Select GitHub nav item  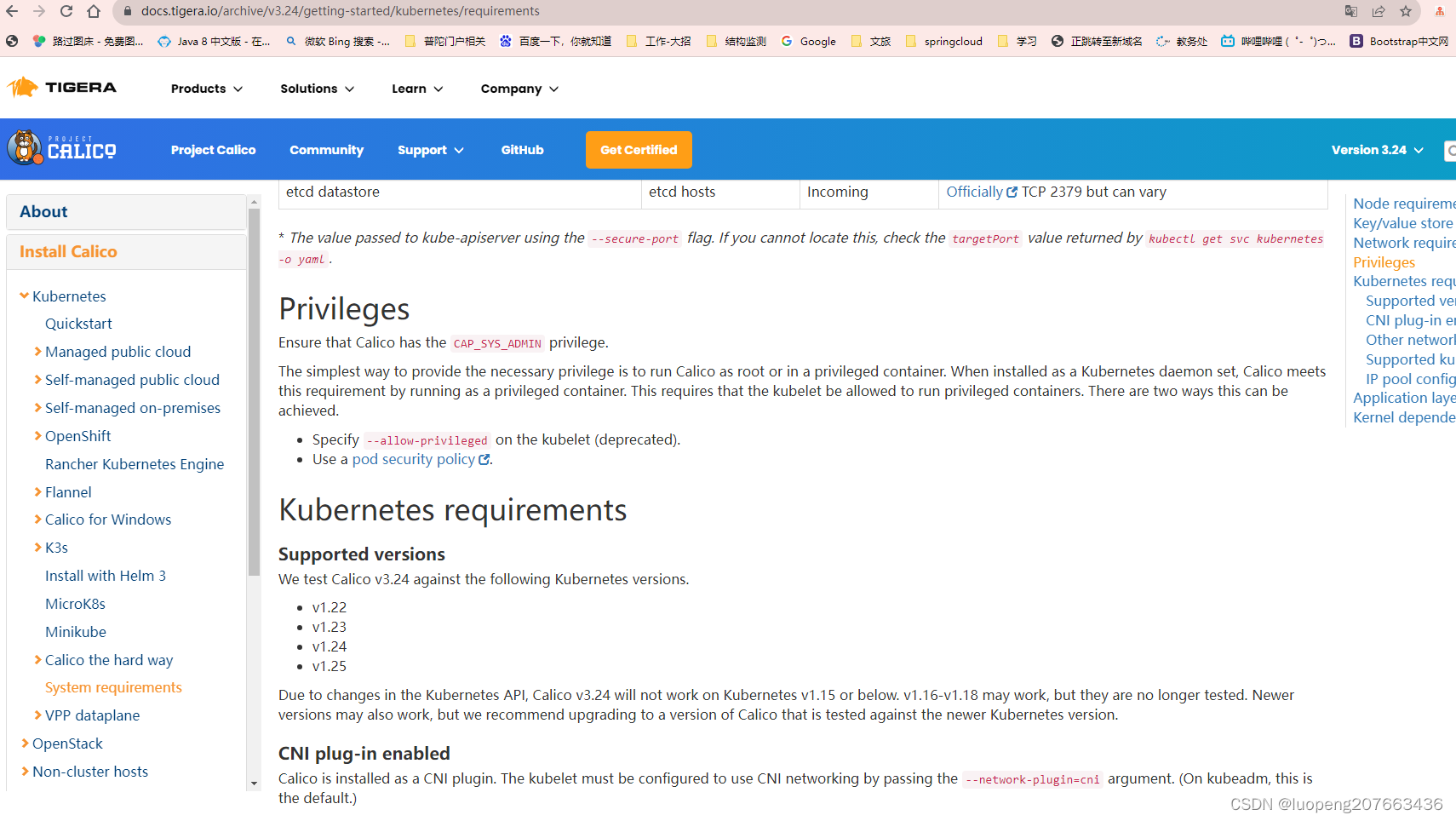tap(522, 150)
